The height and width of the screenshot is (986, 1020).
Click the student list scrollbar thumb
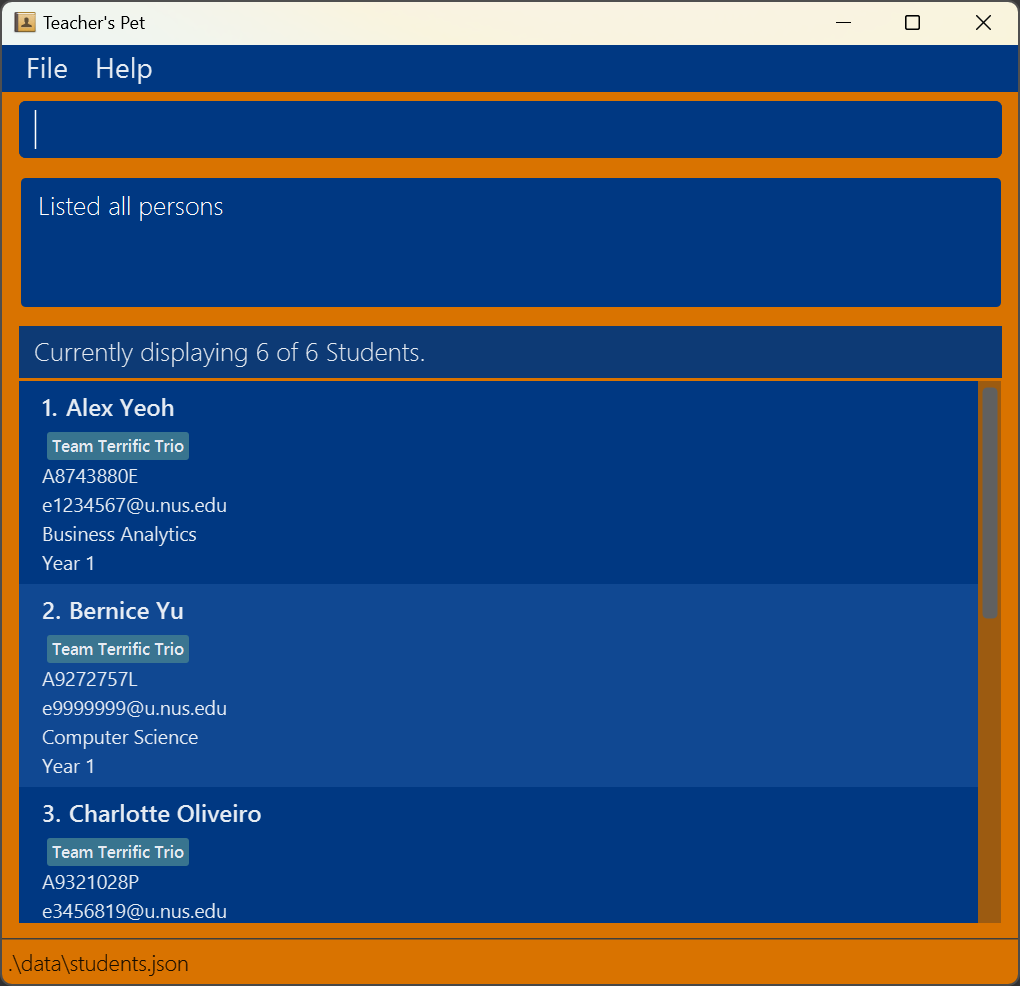click(990, 503)
